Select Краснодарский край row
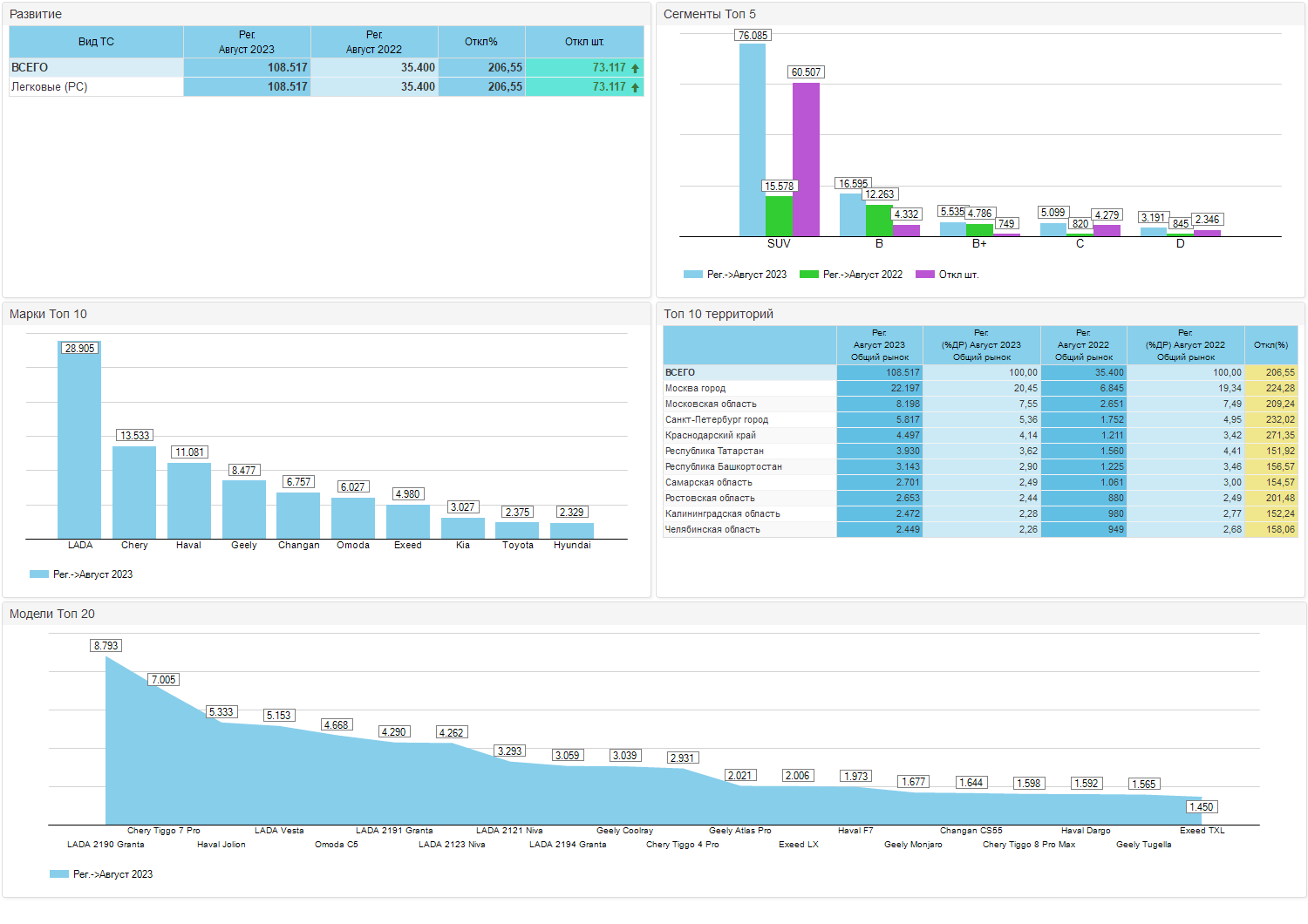 pyautogui.click(x=980, y=435)
